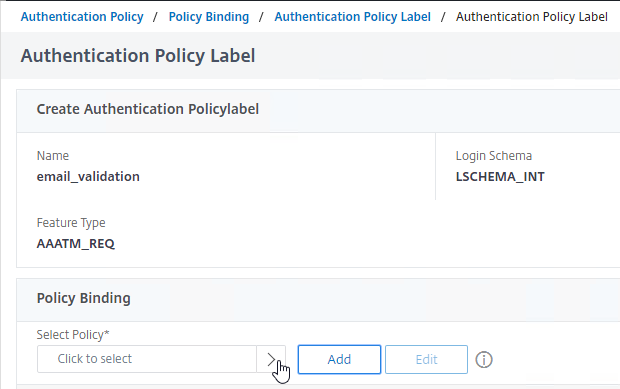Click the Authentication Policy Label page heading
This screenshot has width=620, height=389.
[x=138, y=56]
